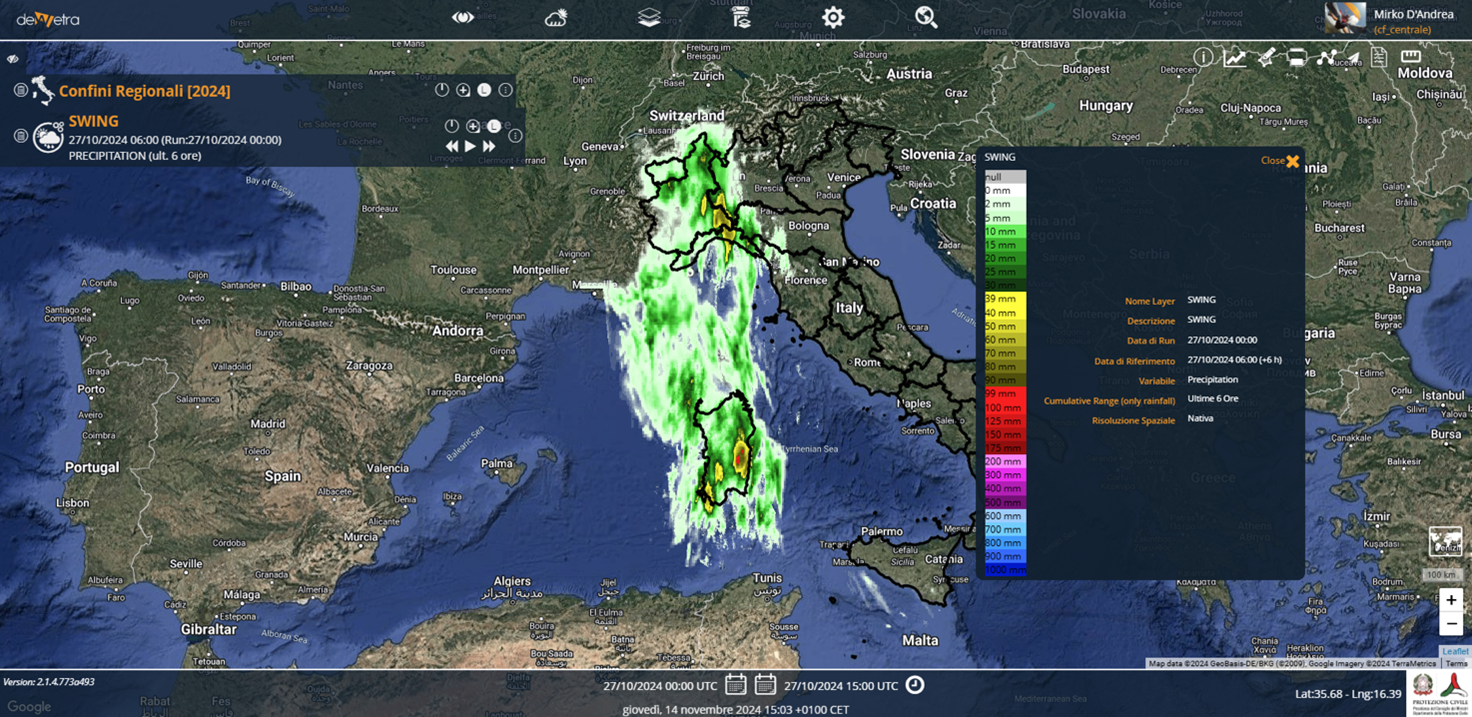Select the polyline path tool in map toolbar
Image resolution: width=1472 pixels, height=717 pixels.
[1327, 58]
